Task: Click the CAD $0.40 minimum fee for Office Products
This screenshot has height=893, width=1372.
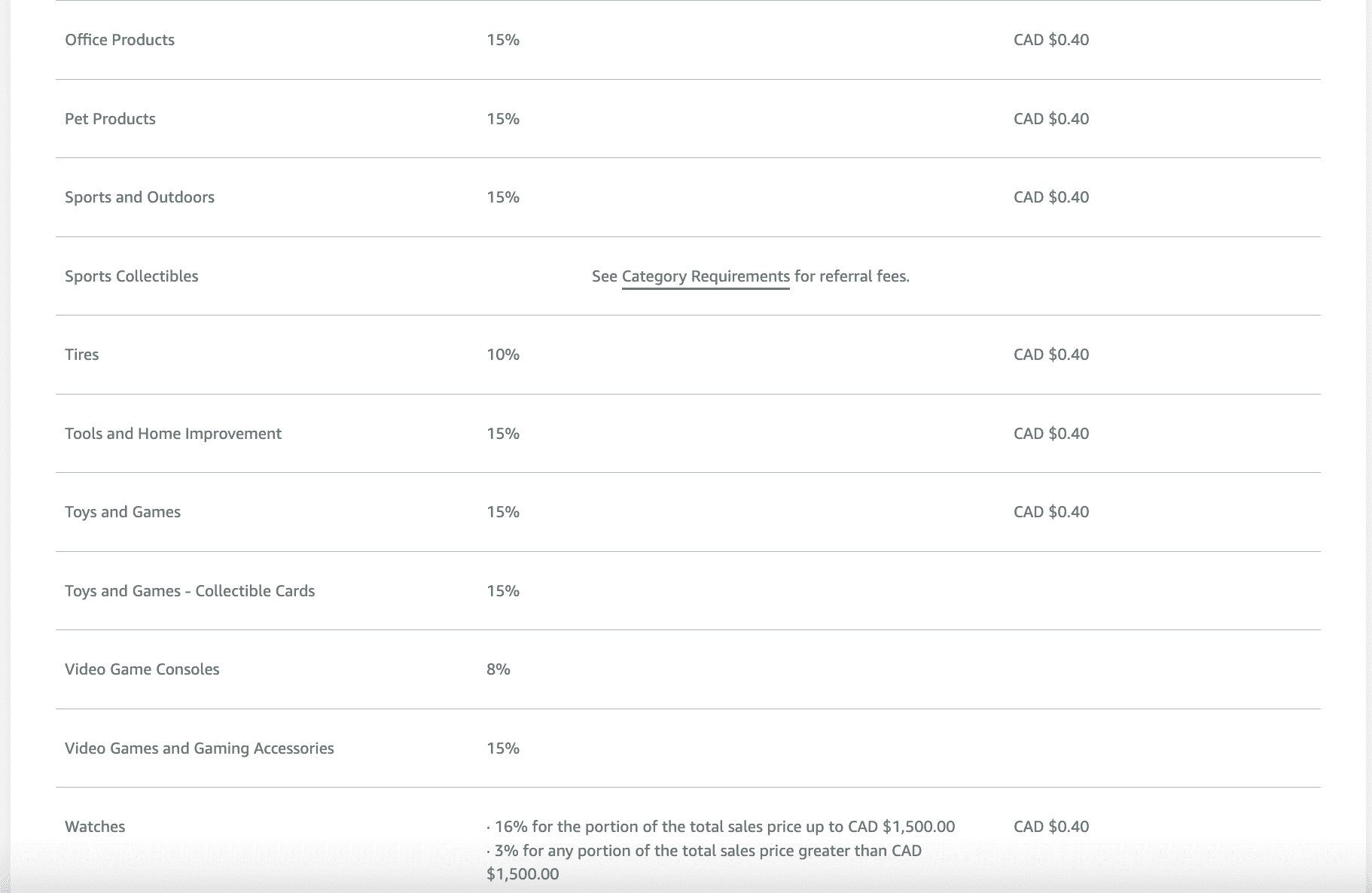Action: tap(1051, 40)
